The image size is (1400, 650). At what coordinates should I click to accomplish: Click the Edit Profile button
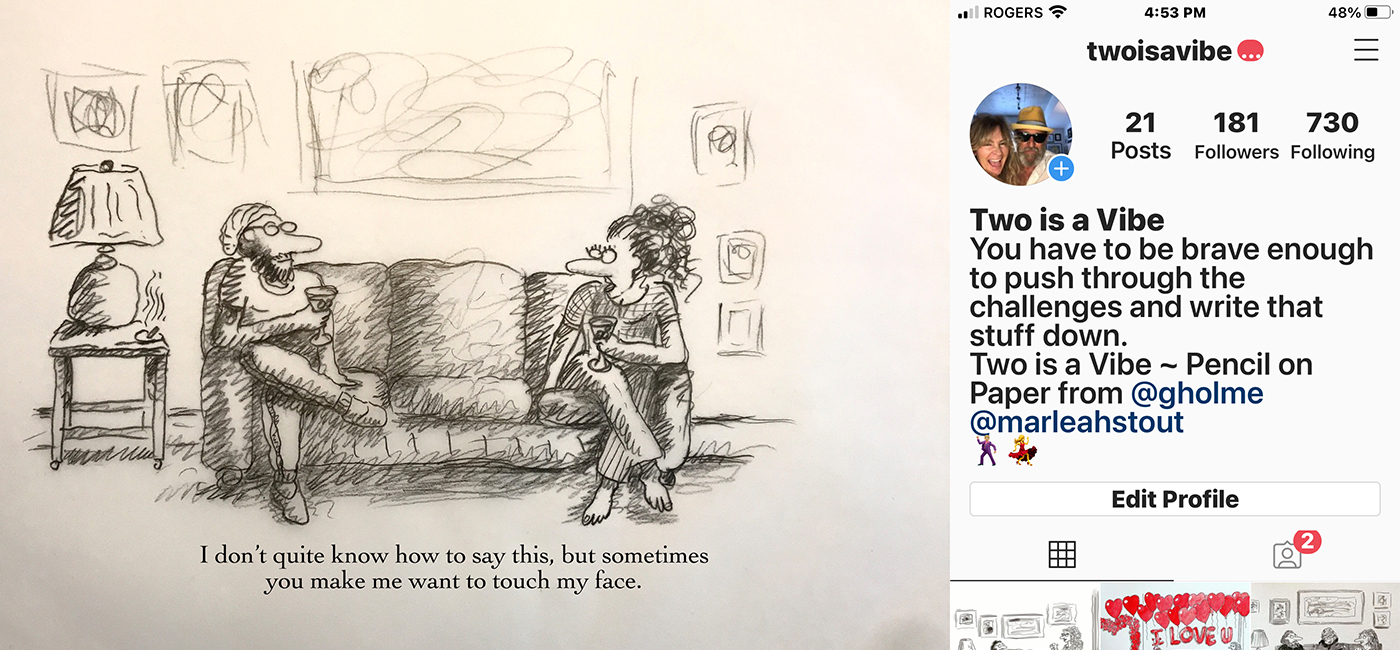(x=1175, y=499)
